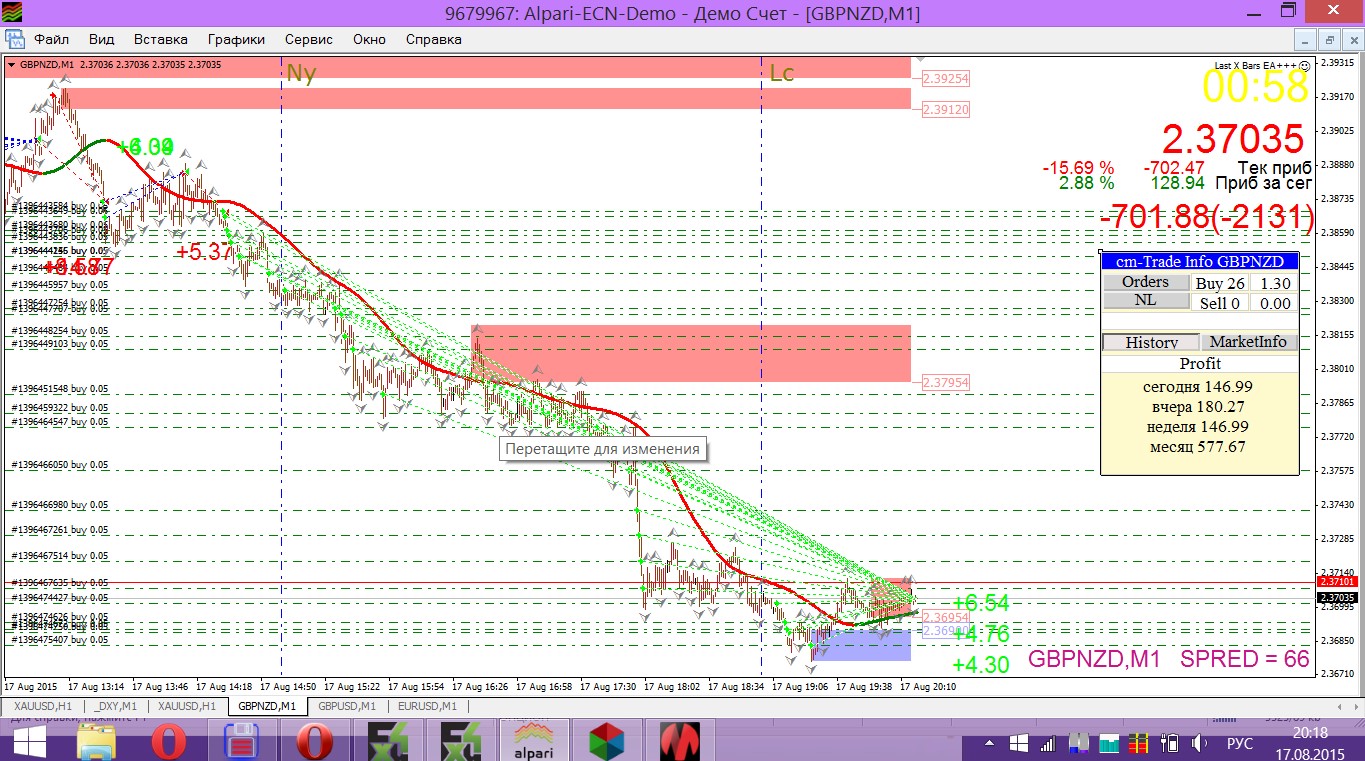Select order #1396467261 buy 0.05 label
The image size is (1365, 761).
click(x=60, y=531)
